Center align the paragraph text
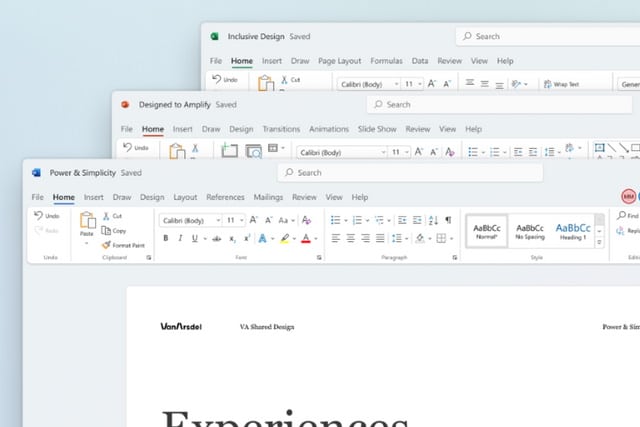The height and width of the screenshot is (427, 640). pyautogui.click(x=351, y=239)
